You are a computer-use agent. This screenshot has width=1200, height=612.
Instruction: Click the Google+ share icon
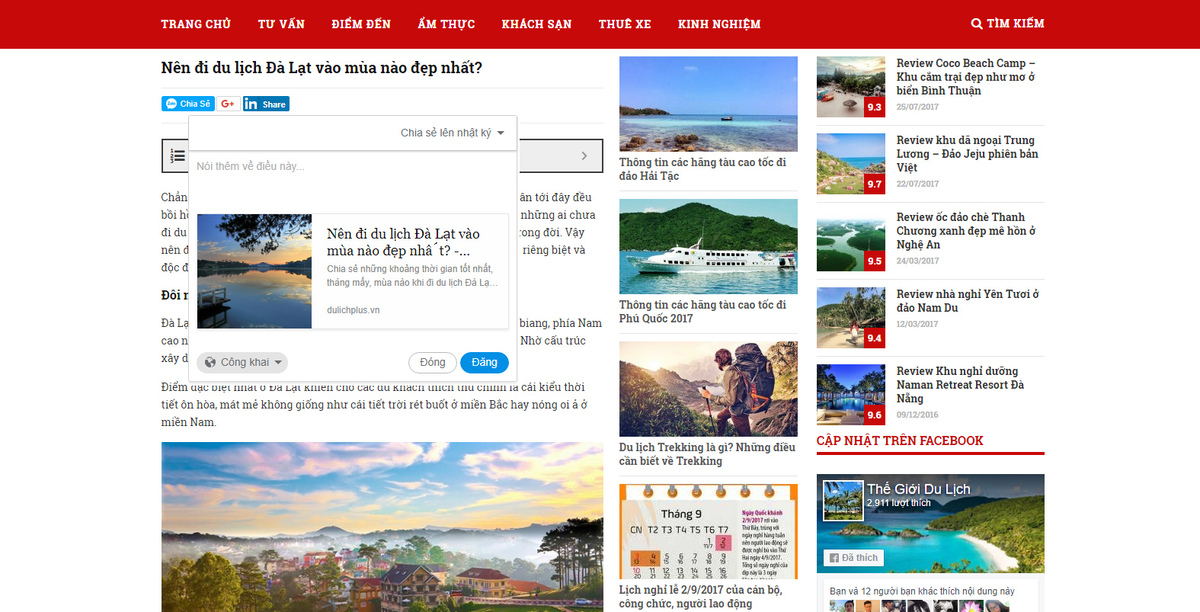[x=228, y=104]
